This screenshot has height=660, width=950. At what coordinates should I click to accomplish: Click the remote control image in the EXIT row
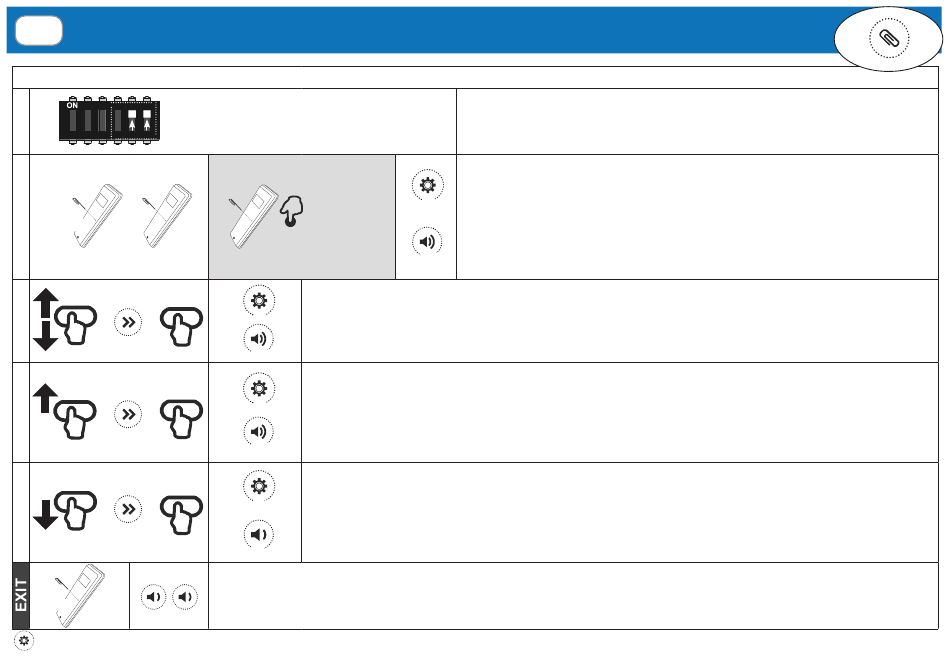click(80, 596)
